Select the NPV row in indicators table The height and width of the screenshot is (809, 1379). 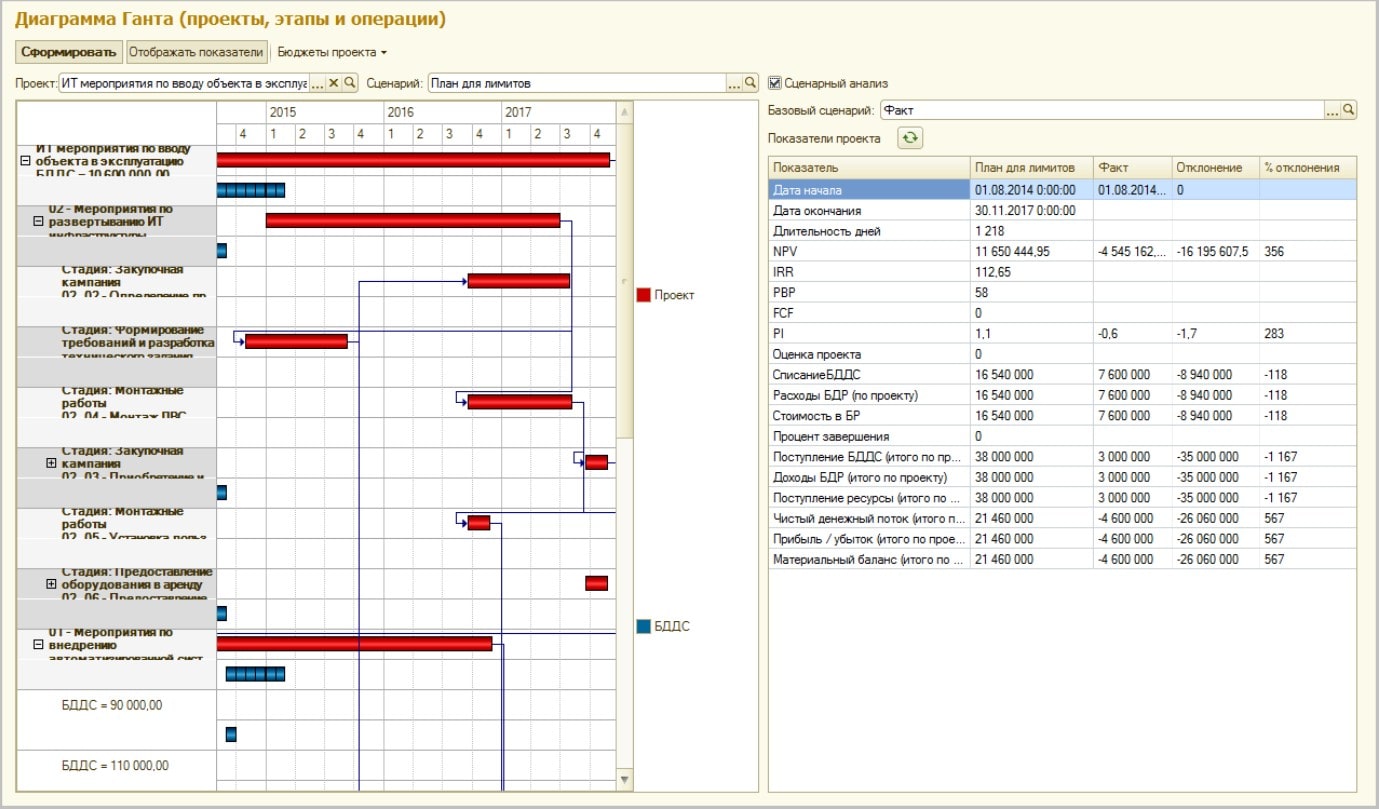(1062, 252)
